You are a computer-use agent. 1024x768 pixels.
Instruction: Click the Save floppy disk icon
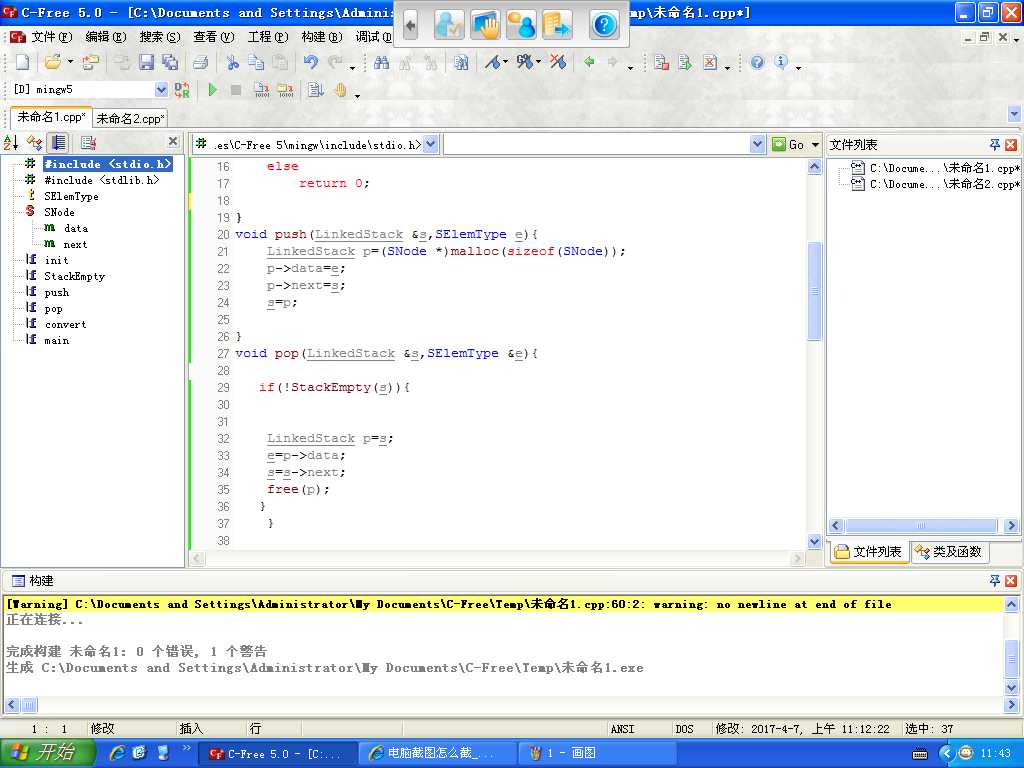146,62
